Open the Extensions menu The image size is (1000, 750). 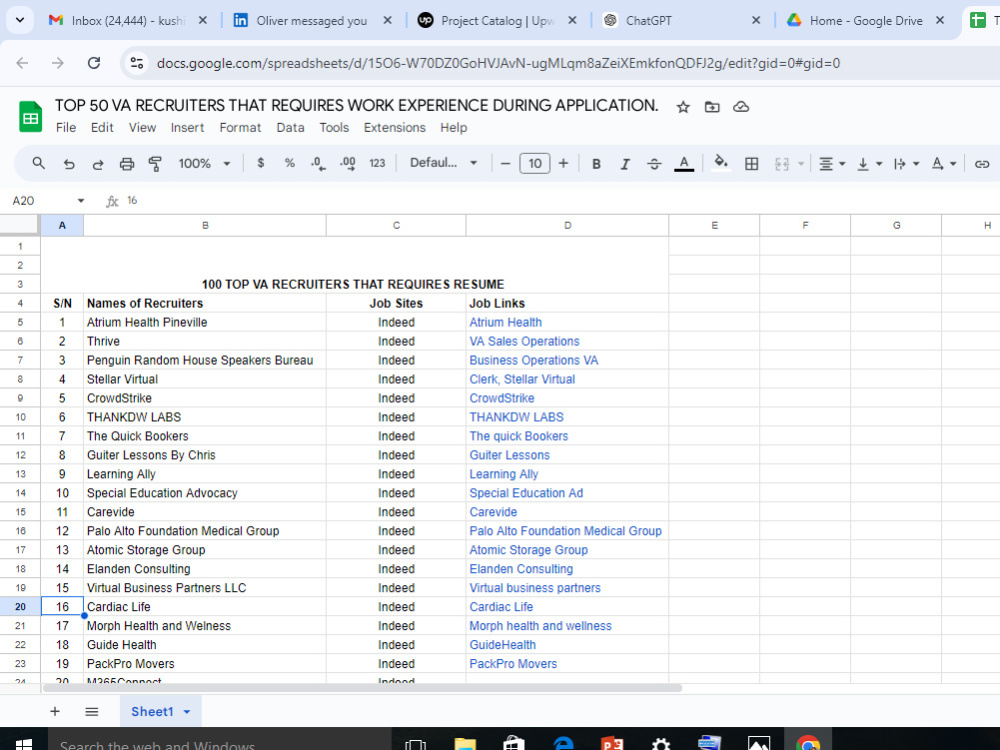(x=394, y=128)
